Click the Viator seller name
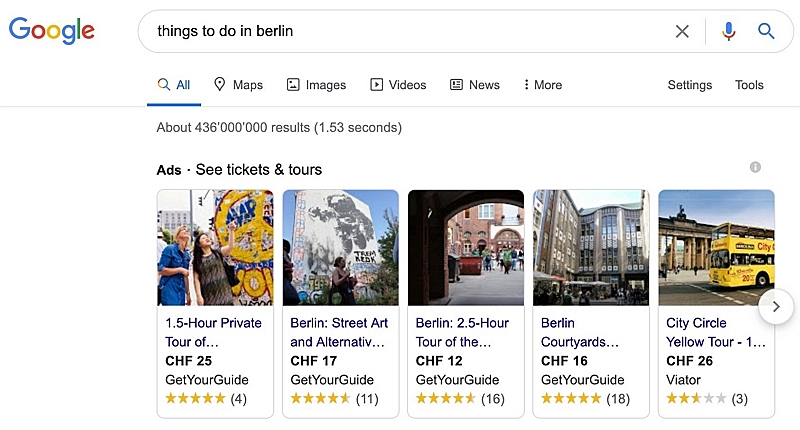The image size is (800, 430). tap(683, 380)
